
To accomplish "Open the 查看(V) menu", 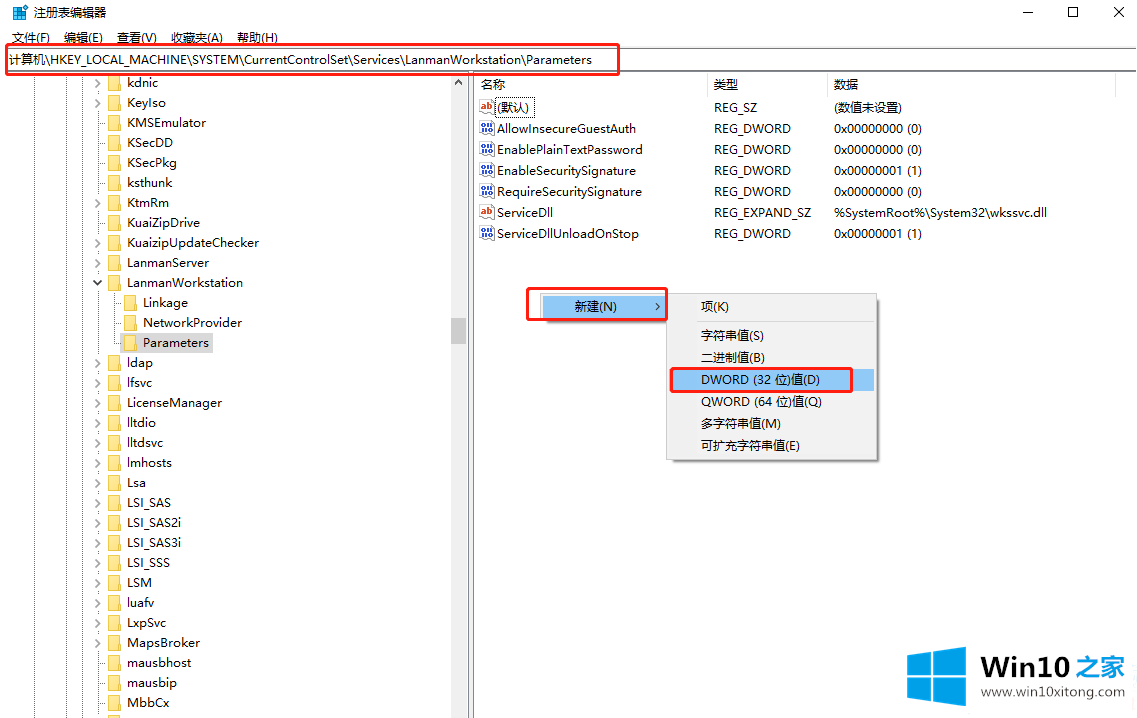I will tap(136, 38).
